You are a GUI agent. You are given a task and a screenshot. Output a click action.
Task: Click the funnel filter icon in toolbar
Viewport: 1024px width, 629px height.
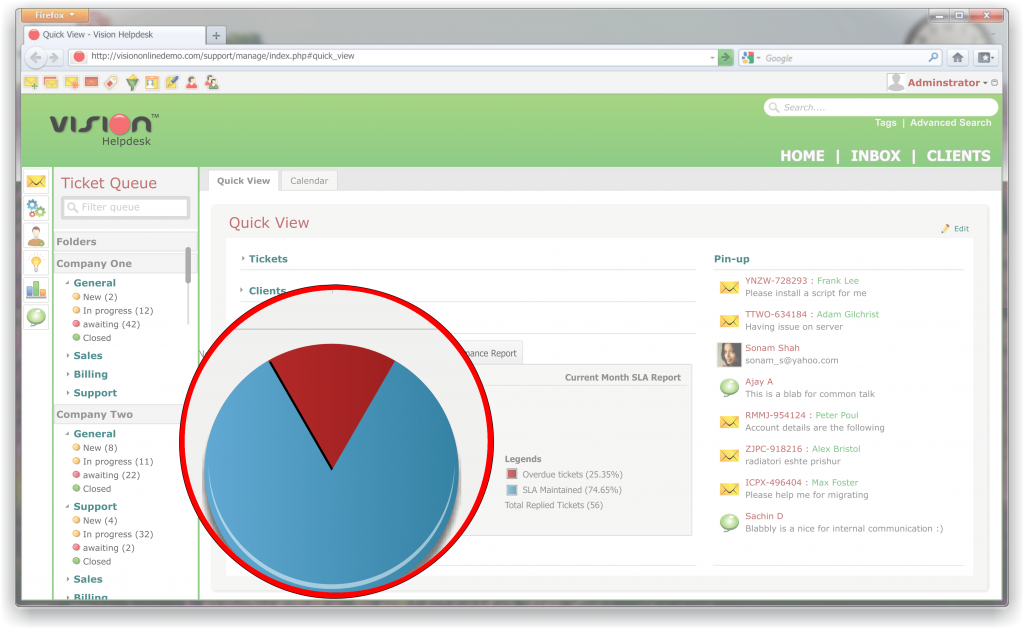[x=131, y=83]
